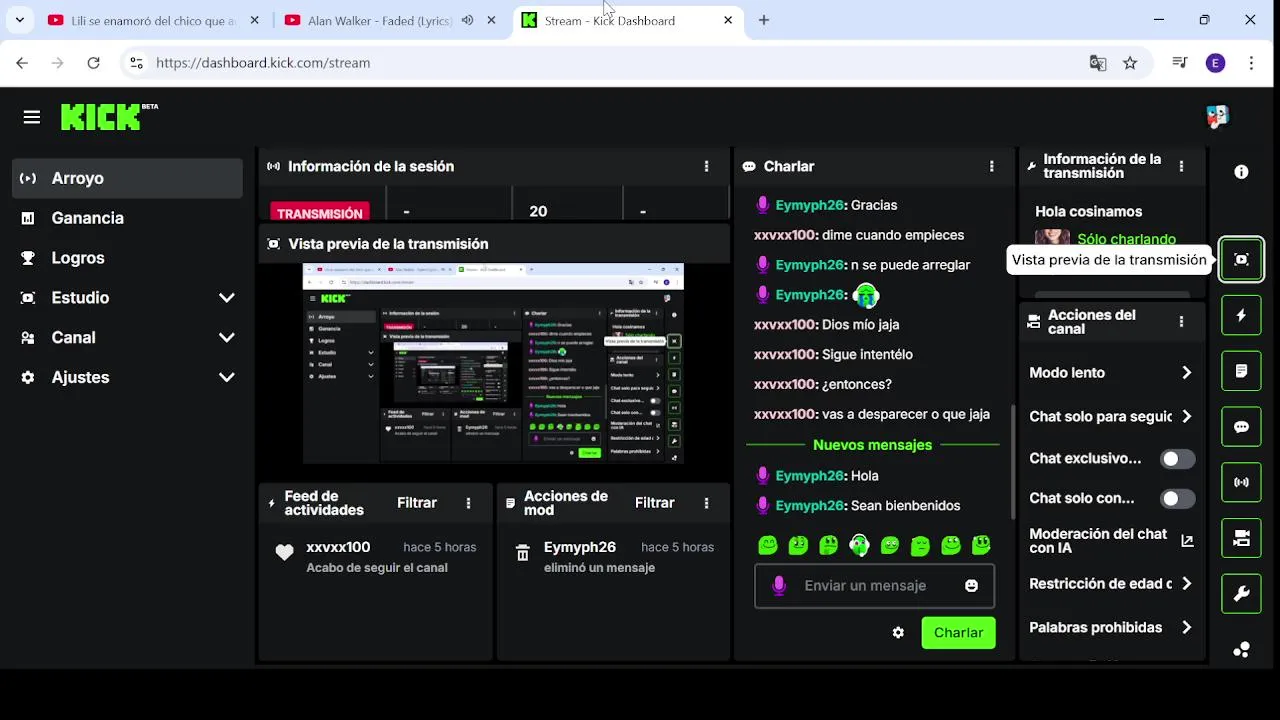Expand the Ajustes sidebar section

(x=227, y=378)
